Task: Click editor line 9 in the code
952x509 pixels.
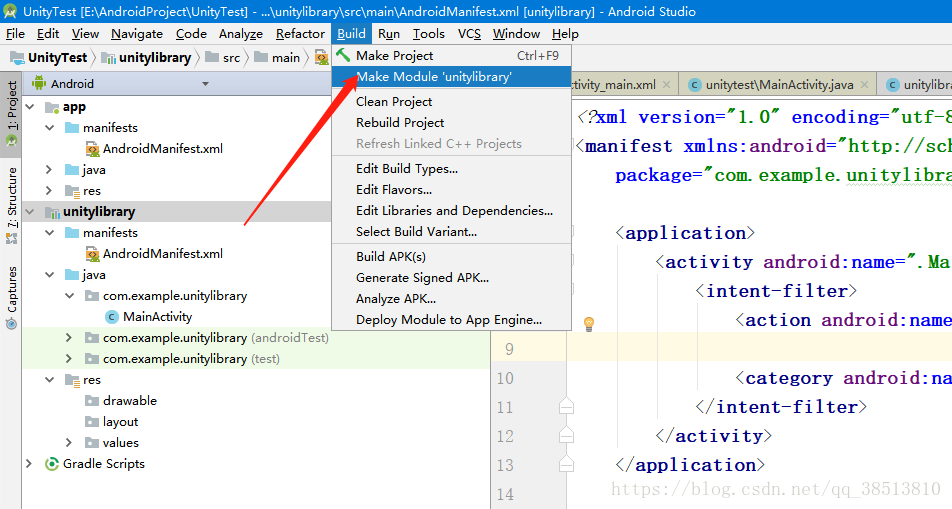Action: pos(759,349)
